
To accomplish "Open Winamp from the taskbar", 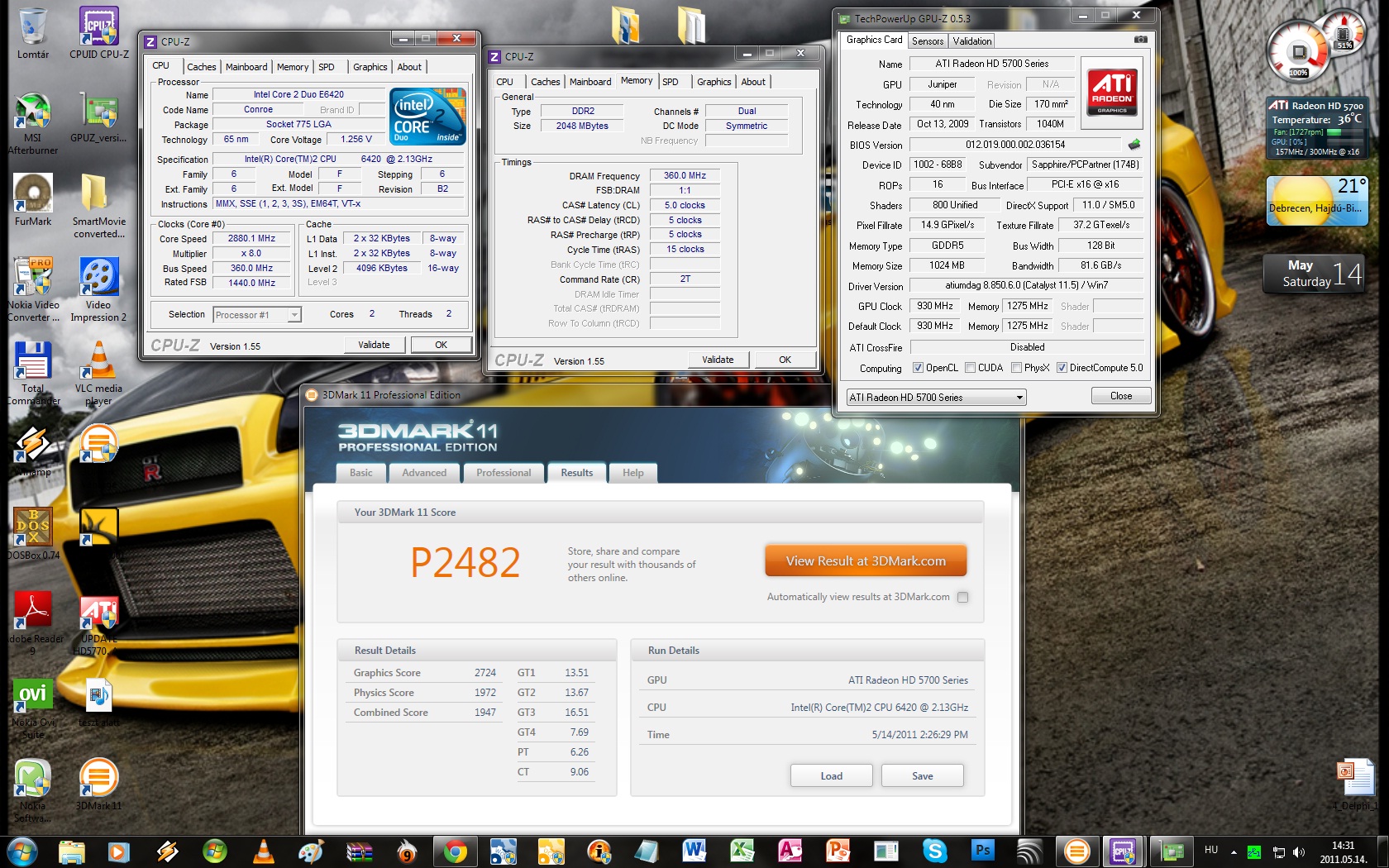I will click(x=167, y=851).
